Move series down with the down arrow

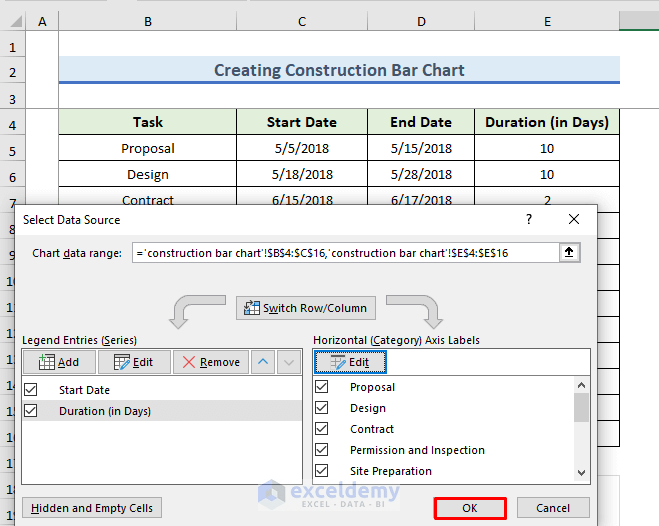[x=289, y=362]
